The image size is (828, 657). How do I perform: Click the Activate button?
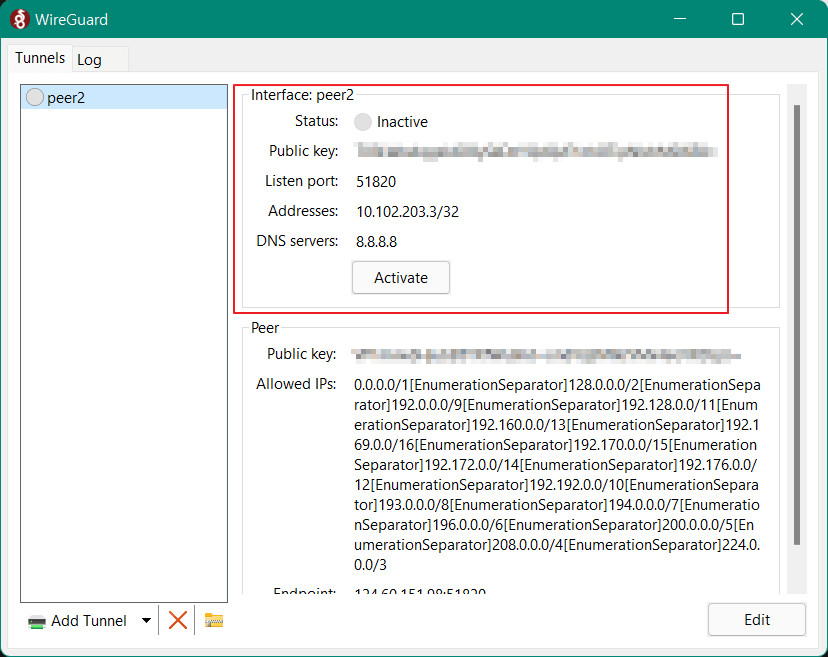coord(401,278)
